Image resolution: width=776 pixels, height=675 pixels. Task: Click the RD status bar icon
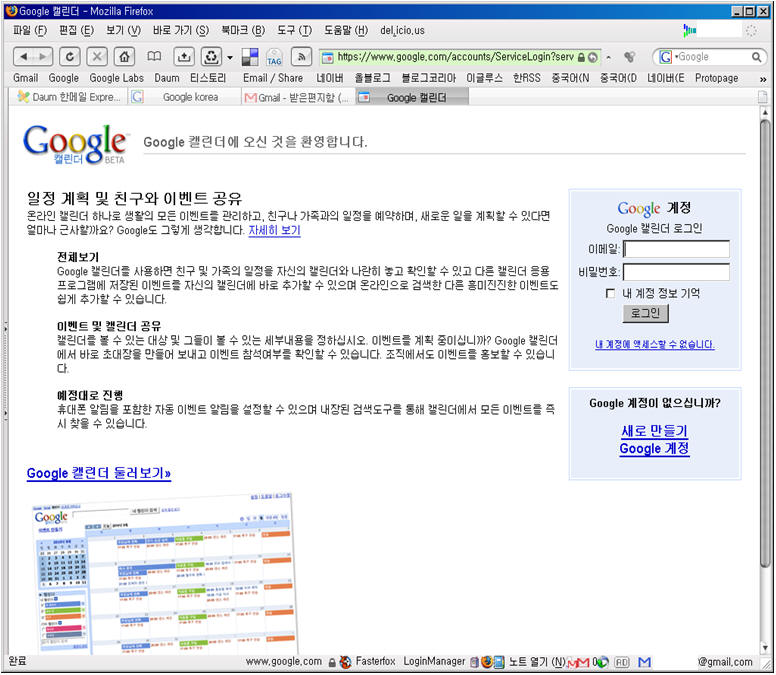622,662
